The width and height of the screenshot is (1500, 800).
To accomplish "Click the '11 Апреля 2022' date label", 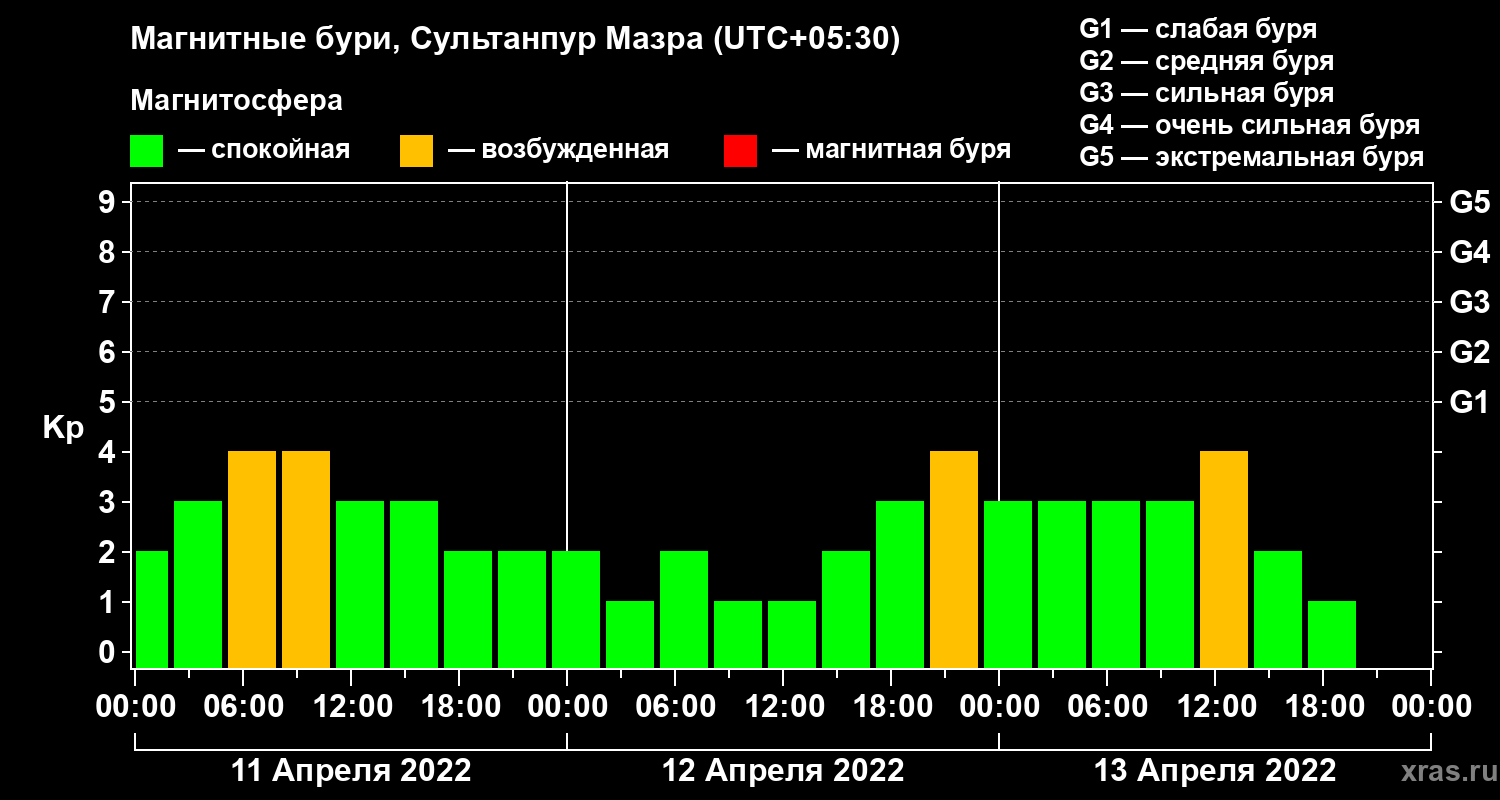I will point(351,771).
